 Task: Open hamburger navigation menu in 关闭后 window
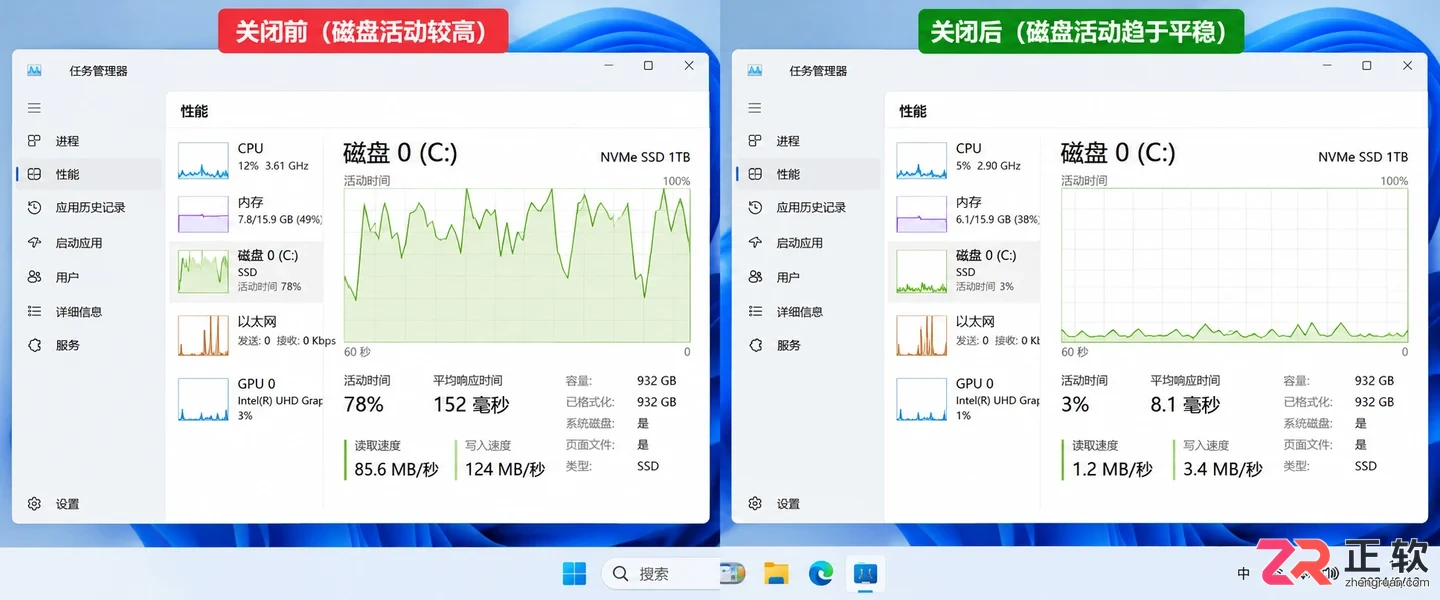[x=754, y=108]
